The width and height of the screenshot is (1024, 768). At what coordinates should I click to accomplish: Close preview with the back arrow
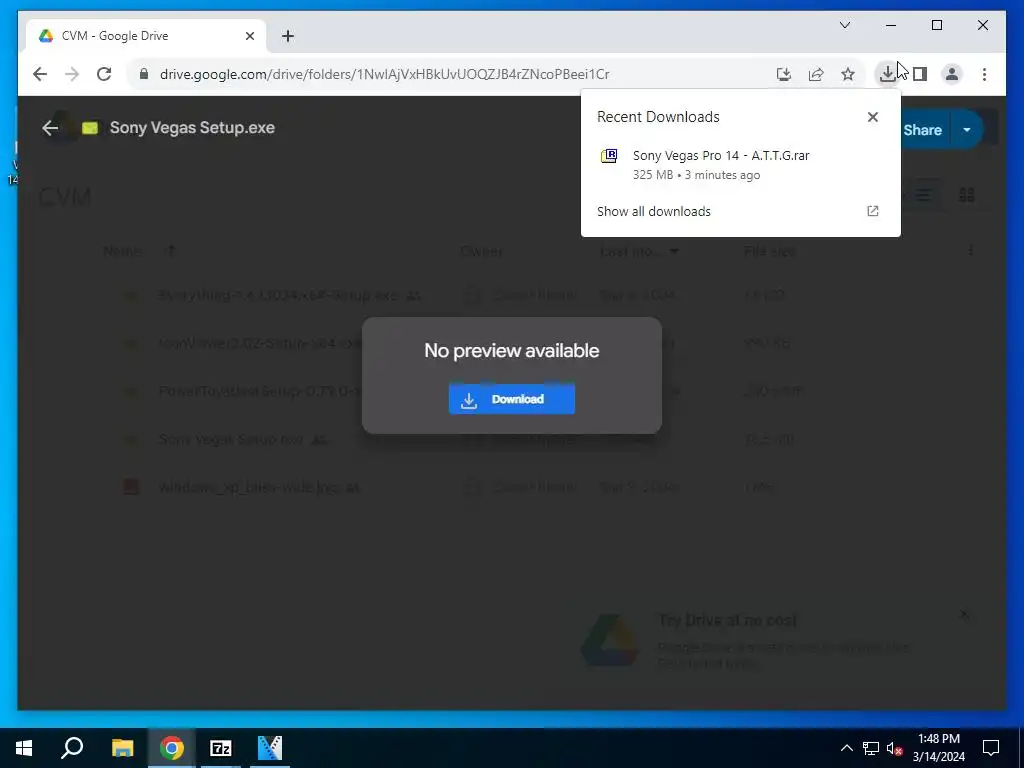click(50, 128)
